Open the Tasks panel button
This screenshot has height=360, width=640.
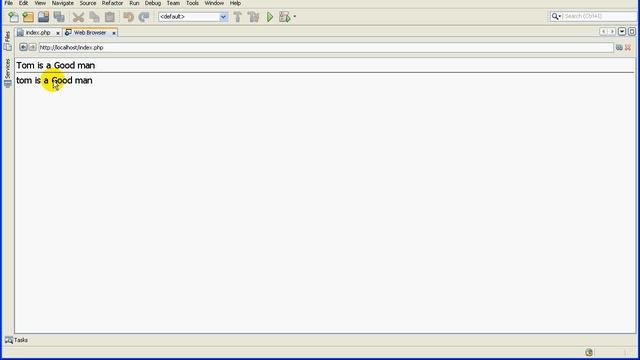16,340
